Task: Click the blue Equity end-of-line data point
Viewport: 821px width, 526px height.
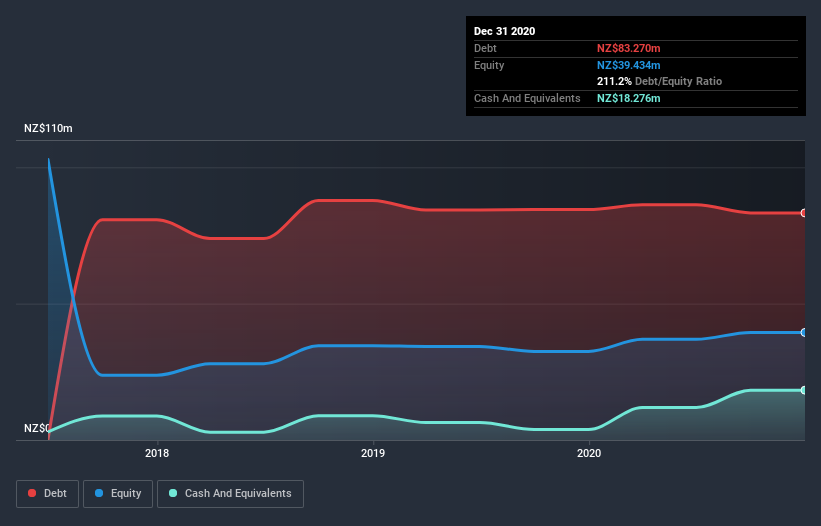Action: pyautogui.click(x=803, y=332)
